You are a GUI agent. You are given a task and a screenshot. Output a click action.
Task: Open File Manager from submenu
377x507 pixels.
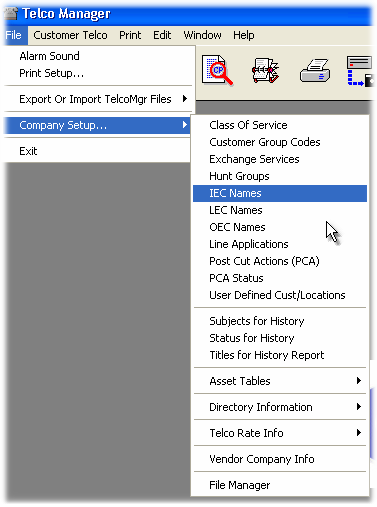click(280, 485)
